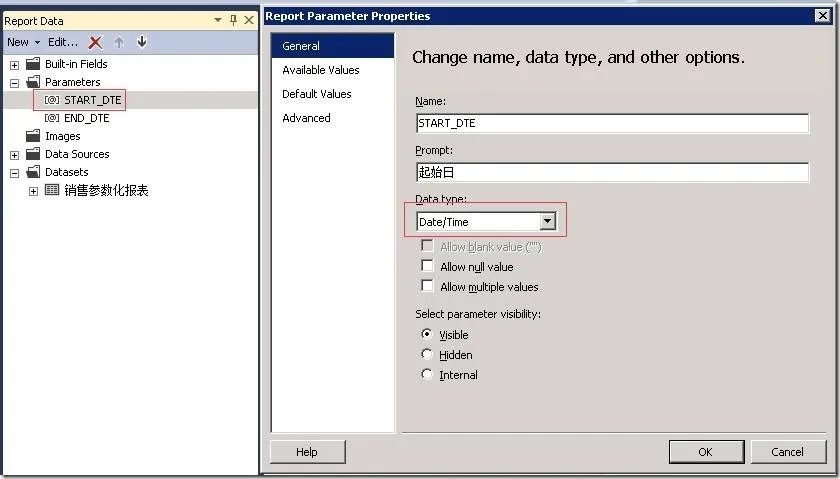The width and height of the screenshot is (840, 479).
Task: Click the Parameters folder icon
Action: tap(33, 82)
